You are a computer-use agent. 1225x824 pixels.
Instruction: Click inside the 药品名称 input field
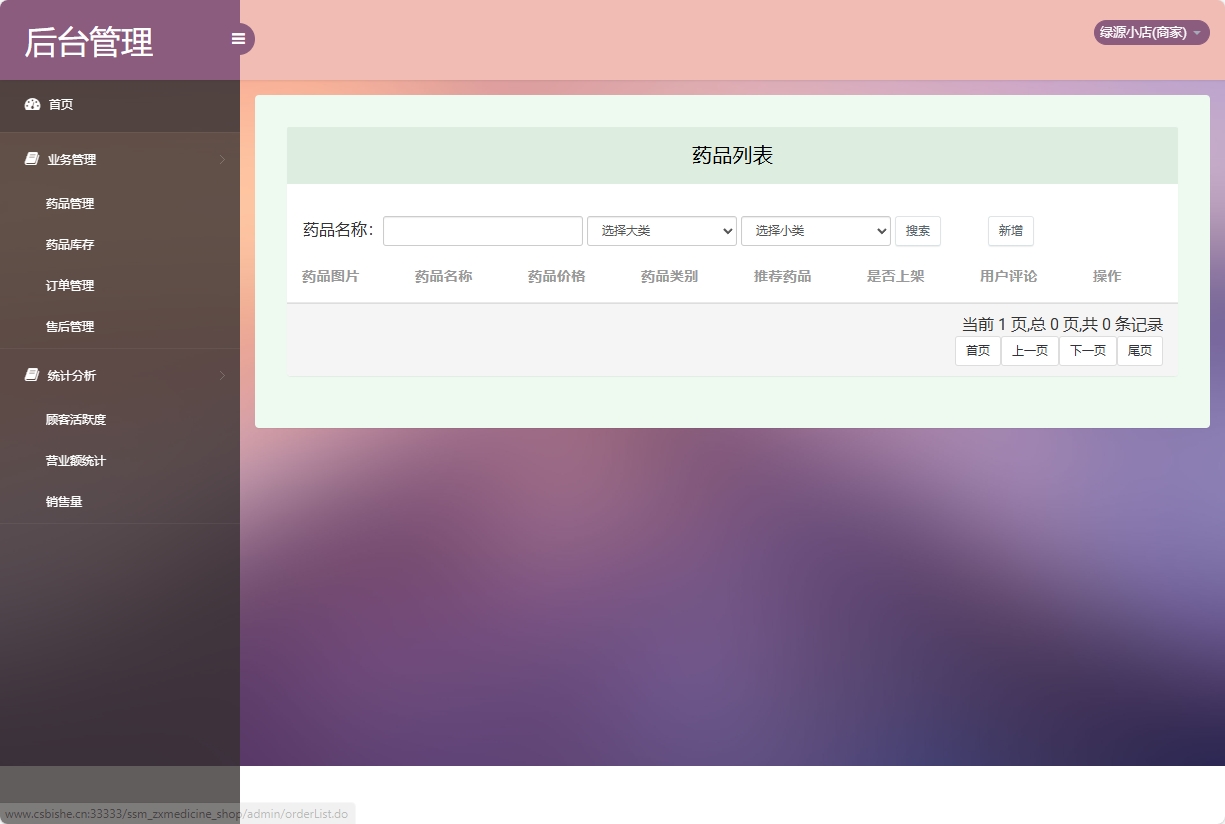pyautogui.click(x=482, y=231)
